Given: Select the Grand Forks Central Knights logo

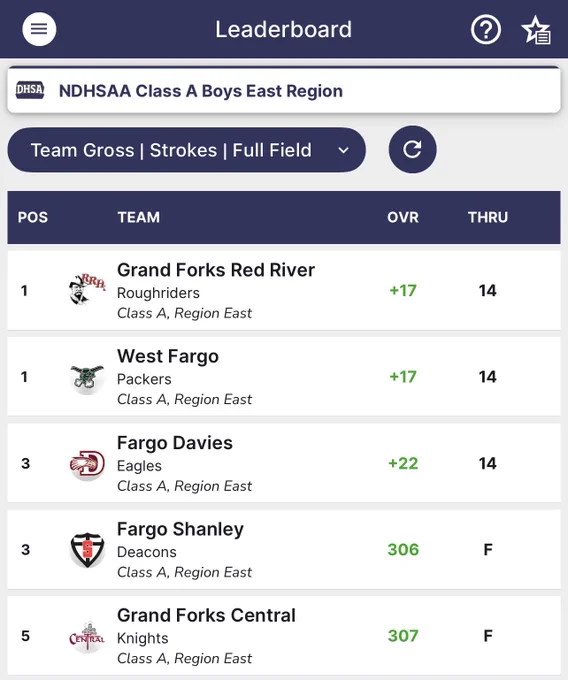Looking at the screenshot, I should (x=87, y=636).
